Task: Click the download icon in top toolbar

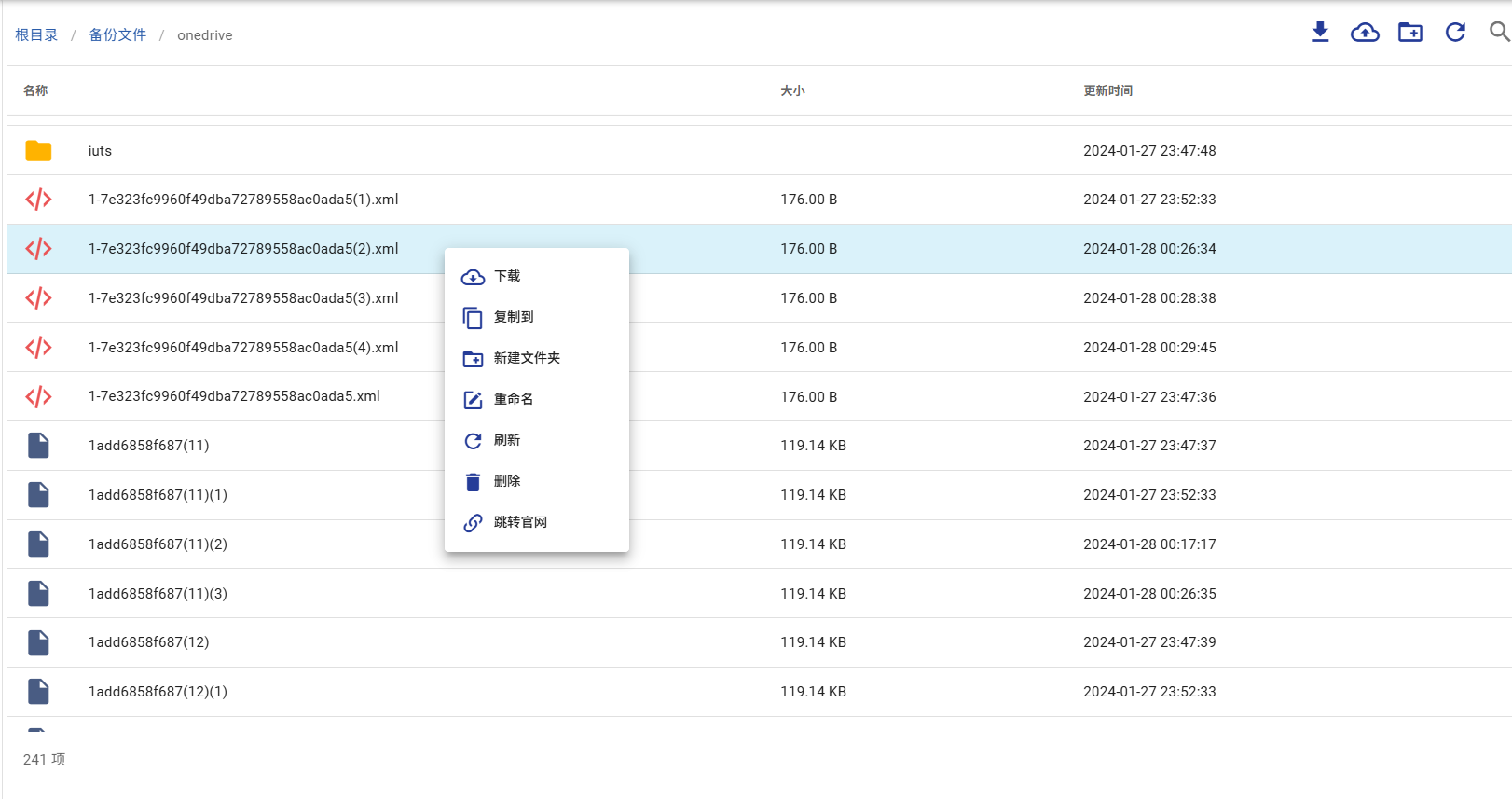Action: [x=1320, y=33]
